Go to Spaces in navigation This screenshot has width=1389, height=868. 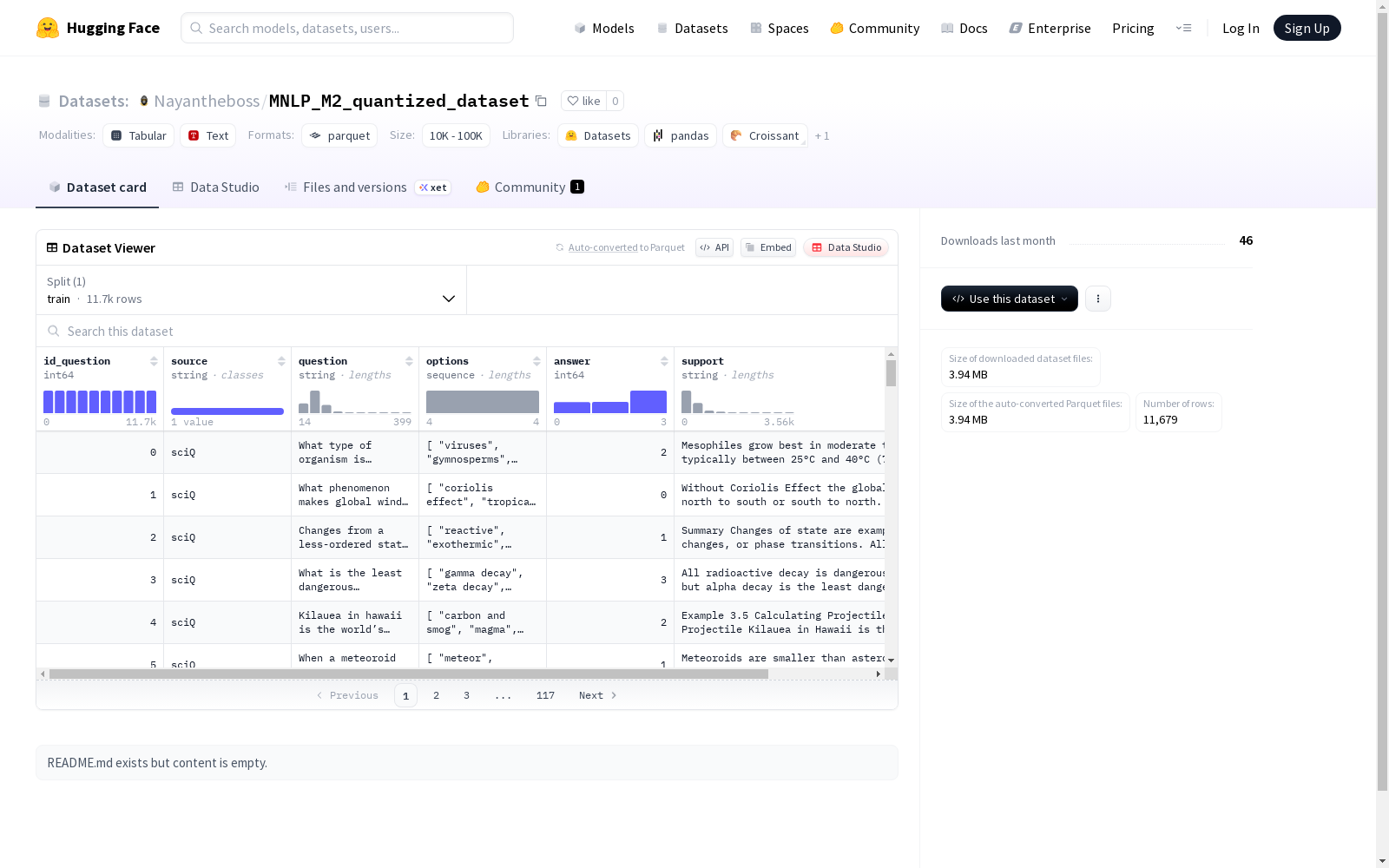coord(779,28)
